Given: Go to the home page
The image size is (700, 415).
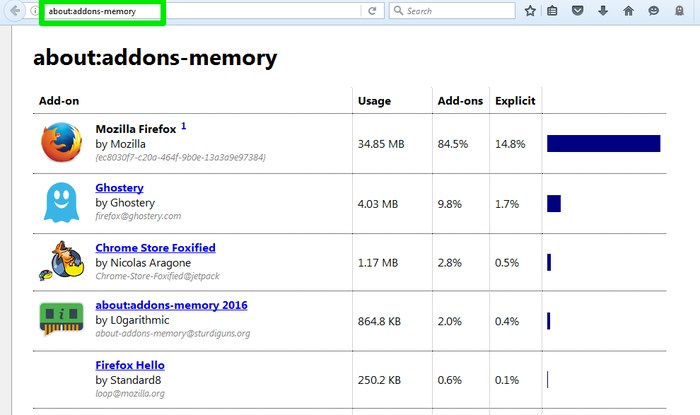Looking at the screenshot, I should (628, 11).
